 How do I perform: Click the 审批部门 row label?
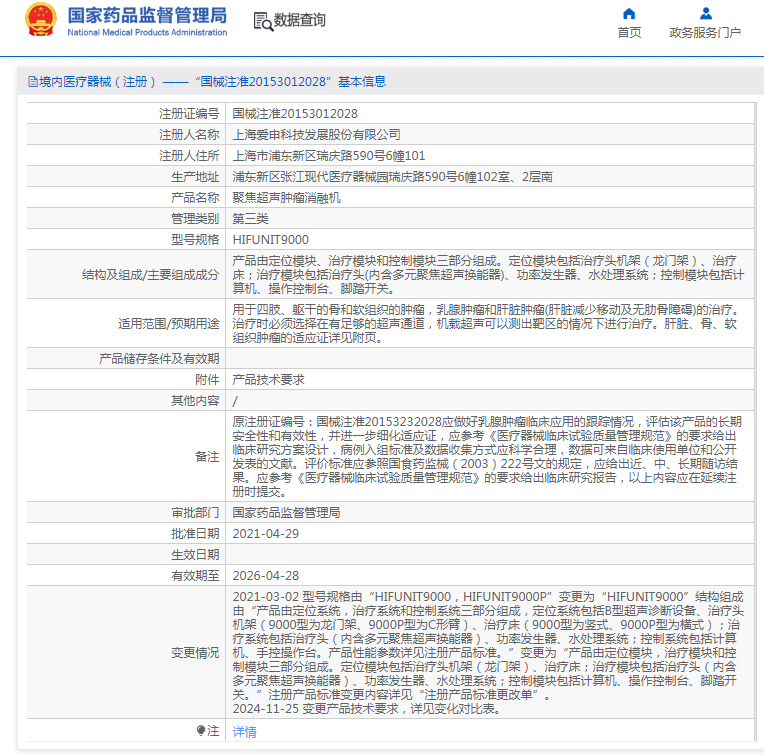195,512
